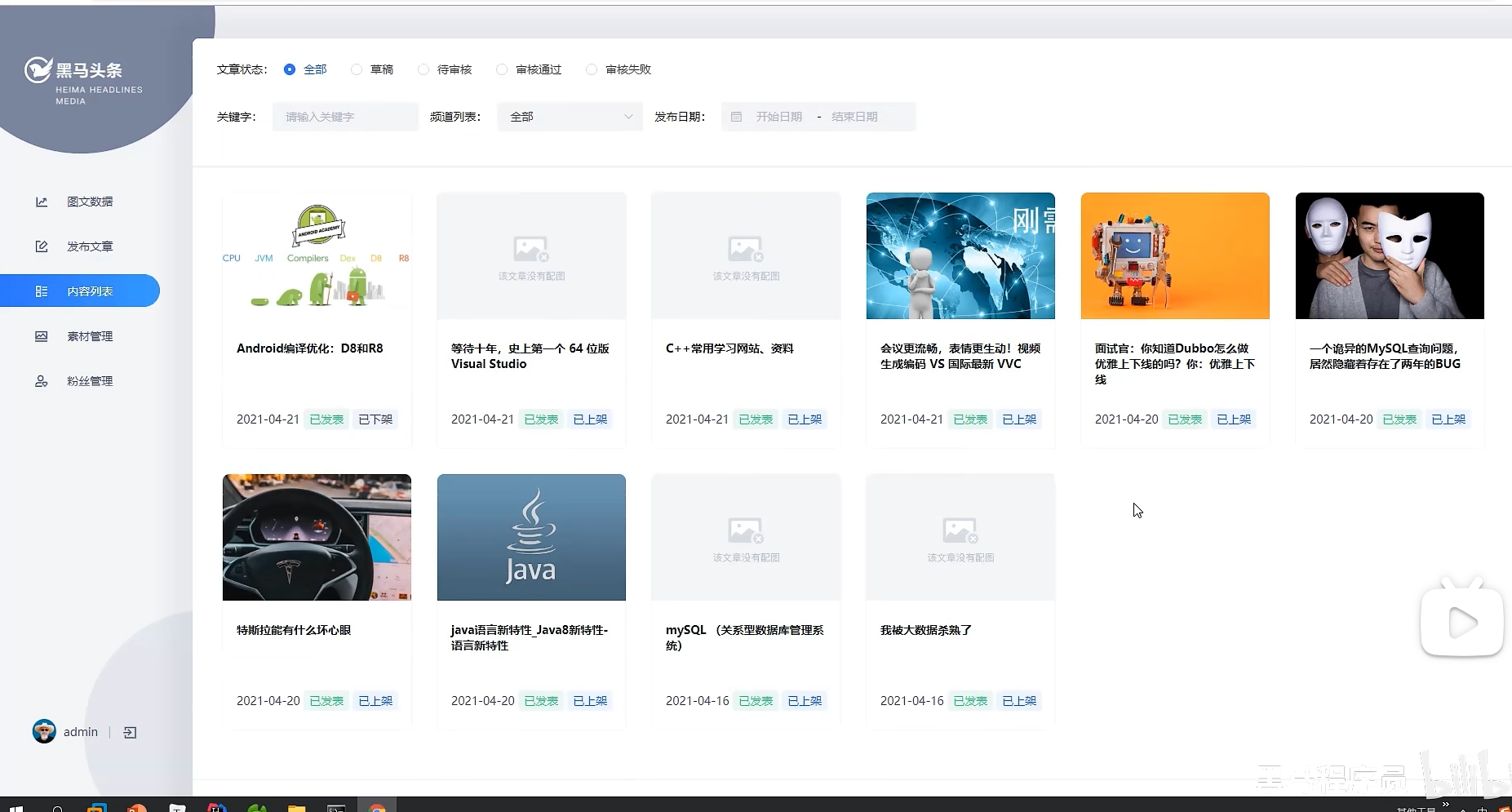Viewport: 1512px width, 812px height.
Task: Click the no-image placeholder icon on the Visual Studio card
Action: (x=531, y=249)
